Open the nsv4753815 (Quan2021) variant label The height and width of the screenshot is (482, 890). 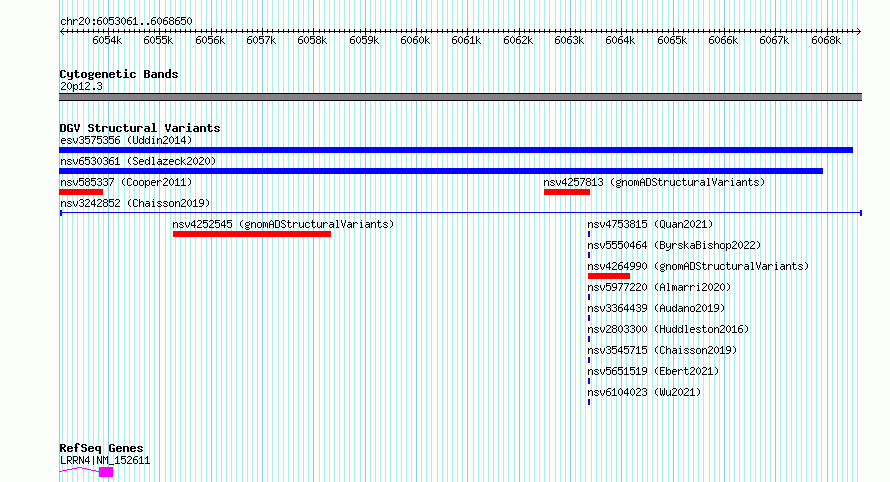(650, 224)
